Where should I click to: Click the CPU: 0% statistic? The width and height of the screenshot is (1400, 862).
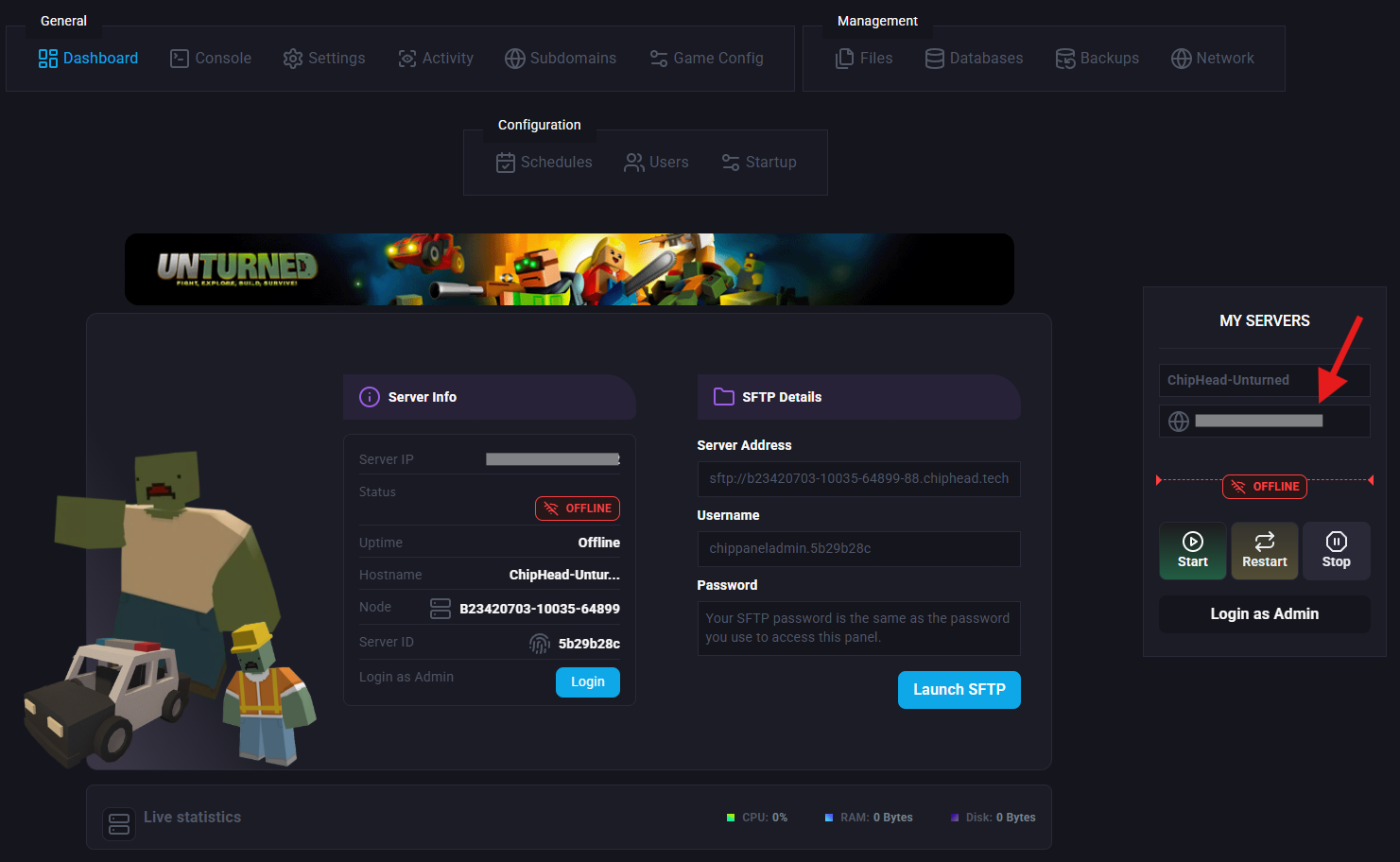(757, 818)
